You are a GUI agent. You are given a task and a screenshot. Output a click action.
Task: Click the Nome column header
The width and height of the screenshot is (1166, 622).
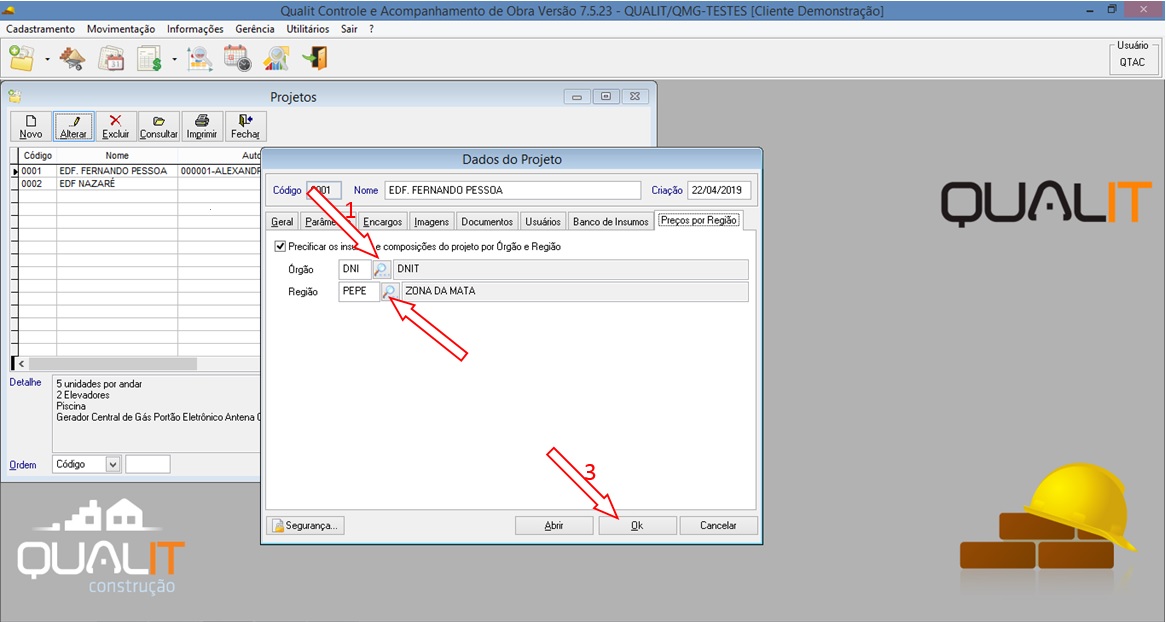tap(117, 156)
